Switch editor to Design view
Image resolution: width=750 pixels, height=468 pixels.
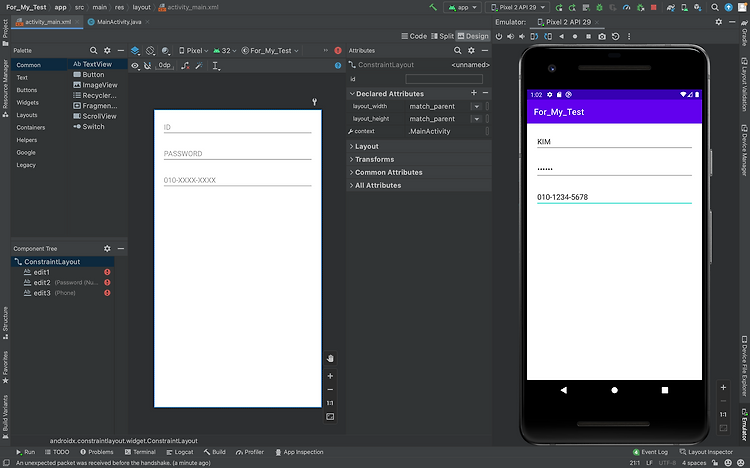(473, 36)
